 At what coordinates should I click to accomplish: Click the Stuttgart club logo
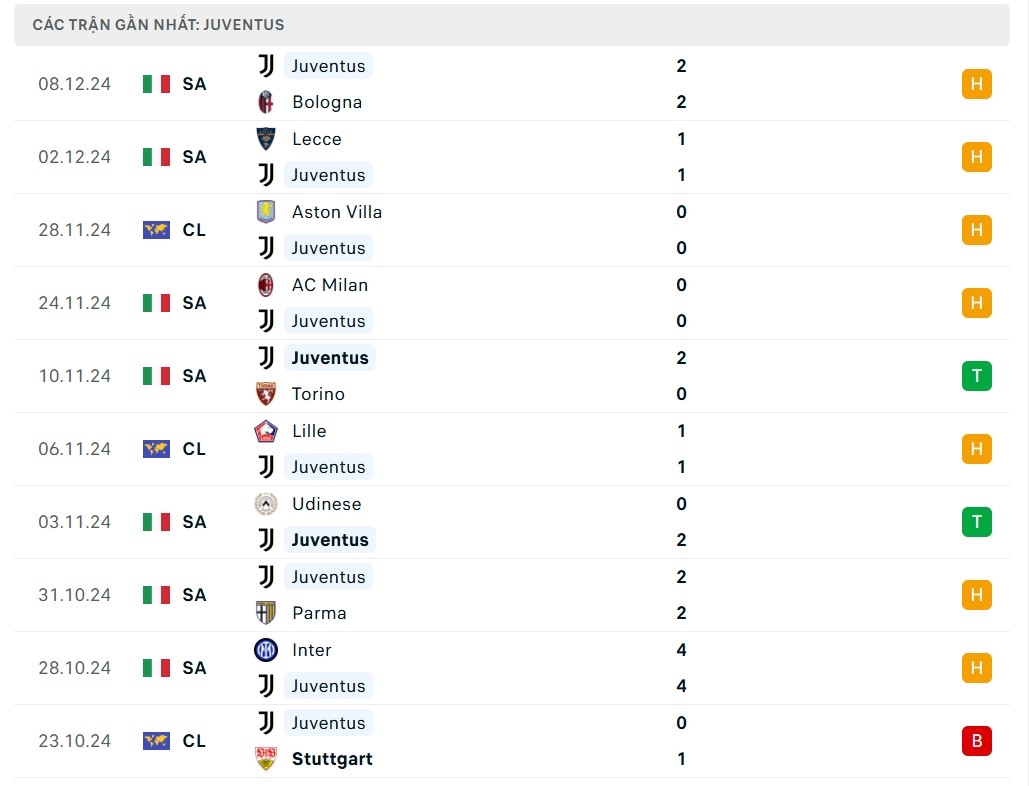pos(266,759)
